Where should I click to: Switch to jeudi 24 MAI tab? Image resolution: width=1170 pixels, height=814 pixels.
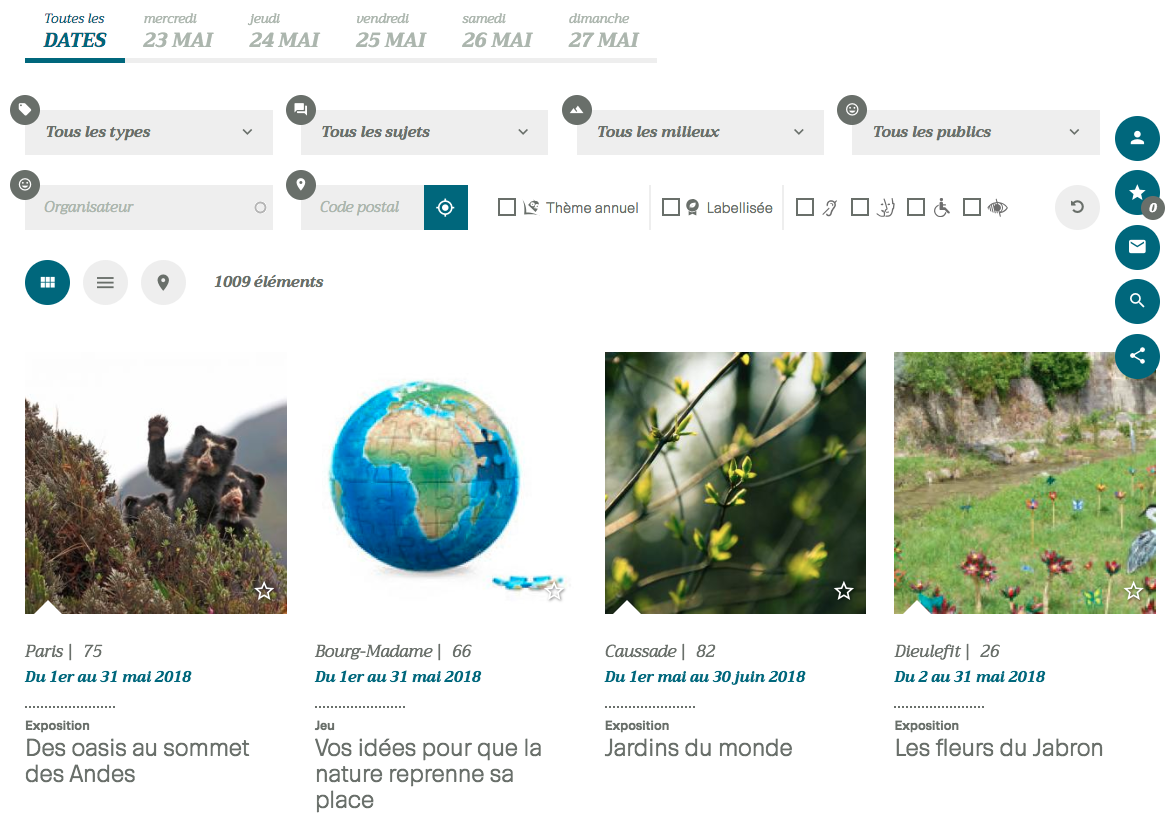coord(284,31)
